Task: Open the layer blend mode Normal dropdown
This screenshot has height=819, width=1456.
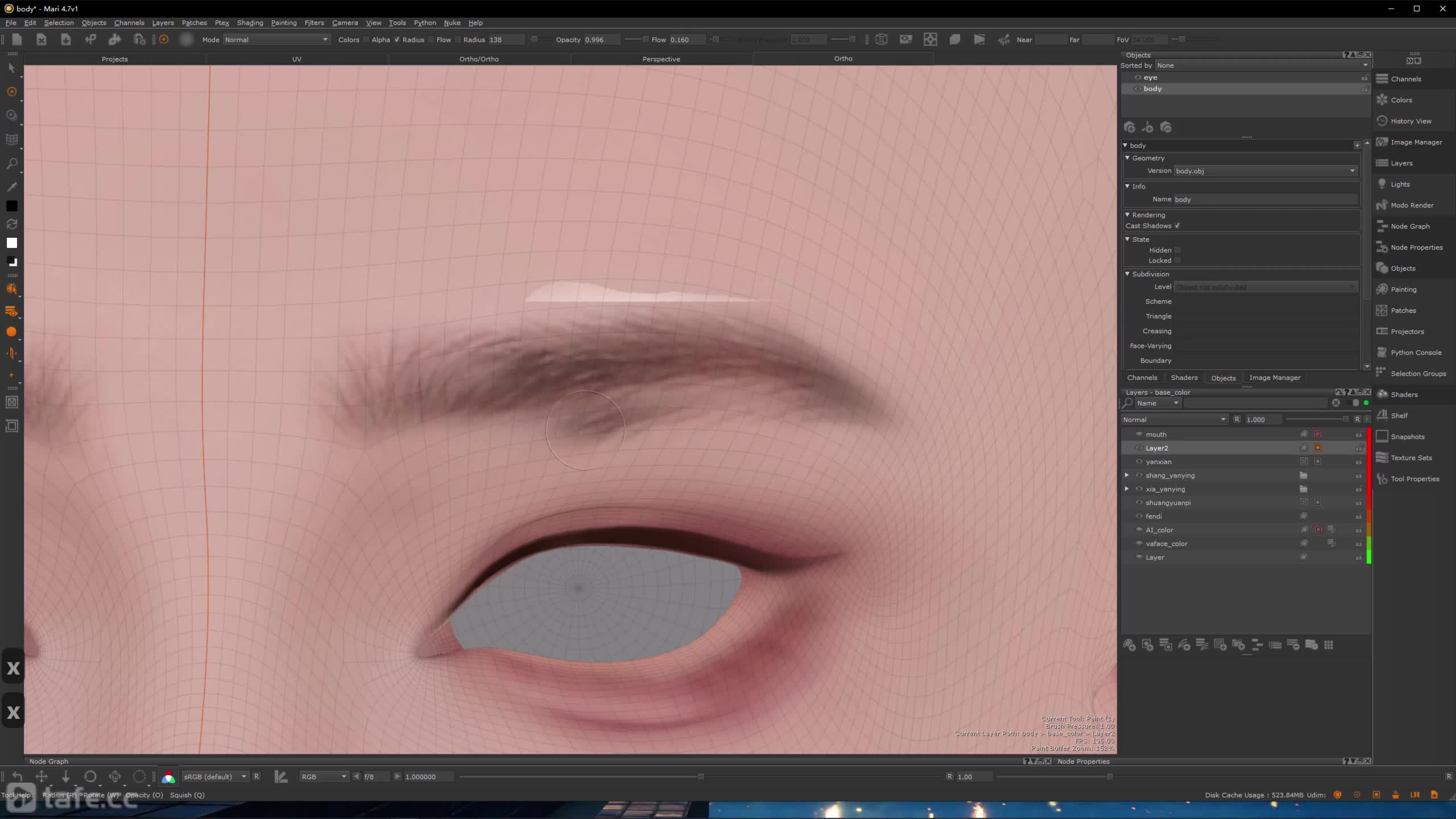Action: (1174, 420)
